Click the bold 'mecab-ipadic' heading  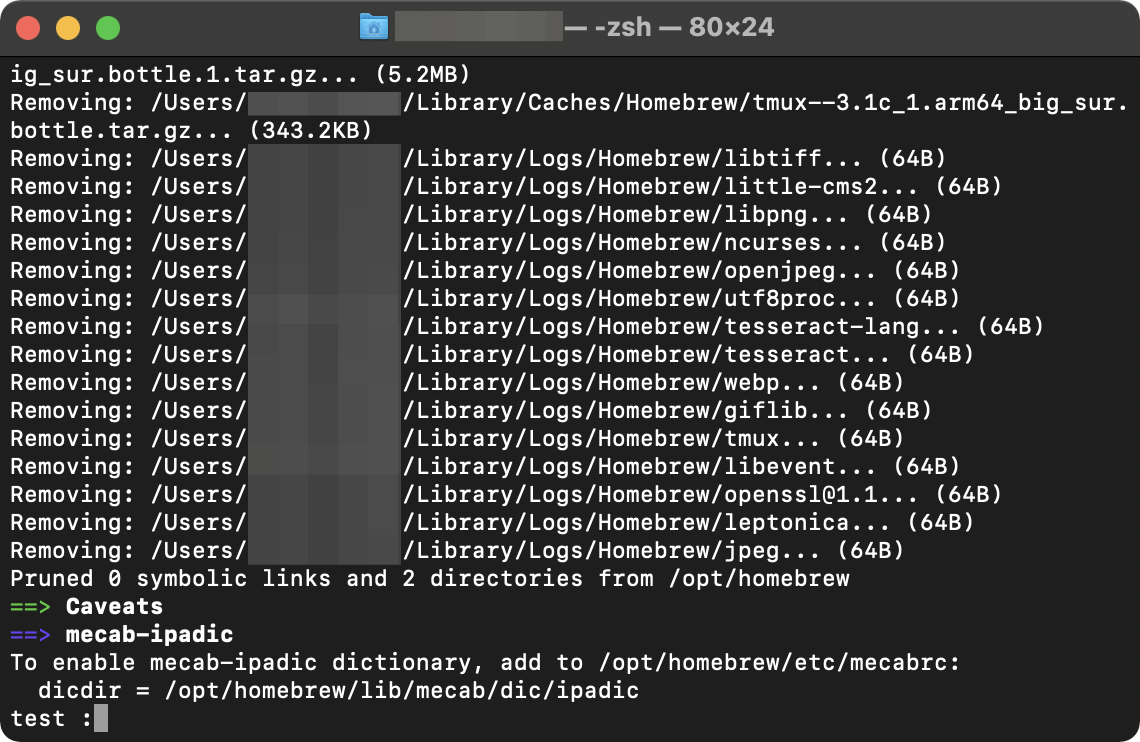tap(150, 634)
